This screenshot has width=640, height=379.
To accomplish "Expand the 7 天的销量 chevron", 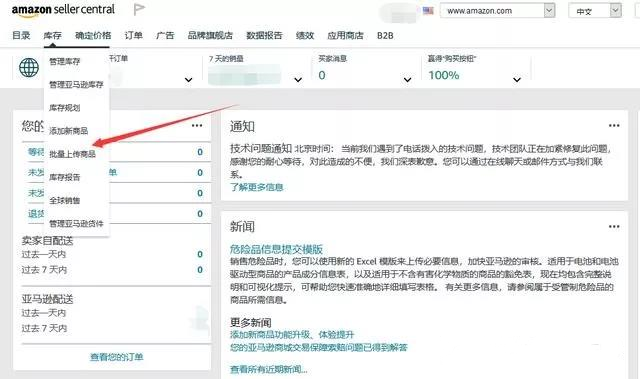I will click(x=298, y=80).
